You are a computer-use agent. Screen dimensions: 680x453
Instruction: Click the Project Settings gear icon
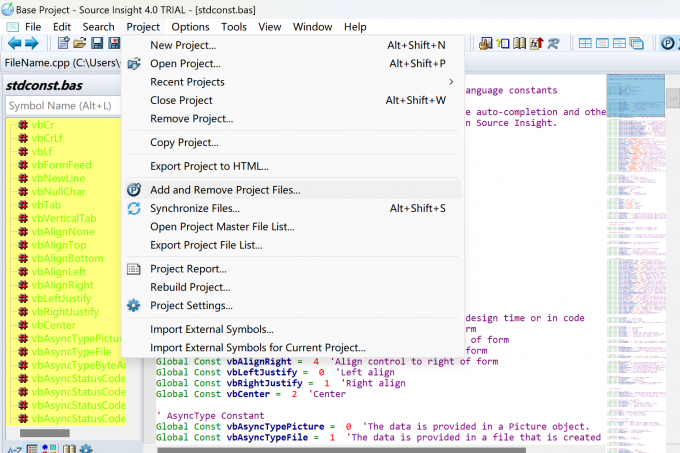tap(133, 305)
